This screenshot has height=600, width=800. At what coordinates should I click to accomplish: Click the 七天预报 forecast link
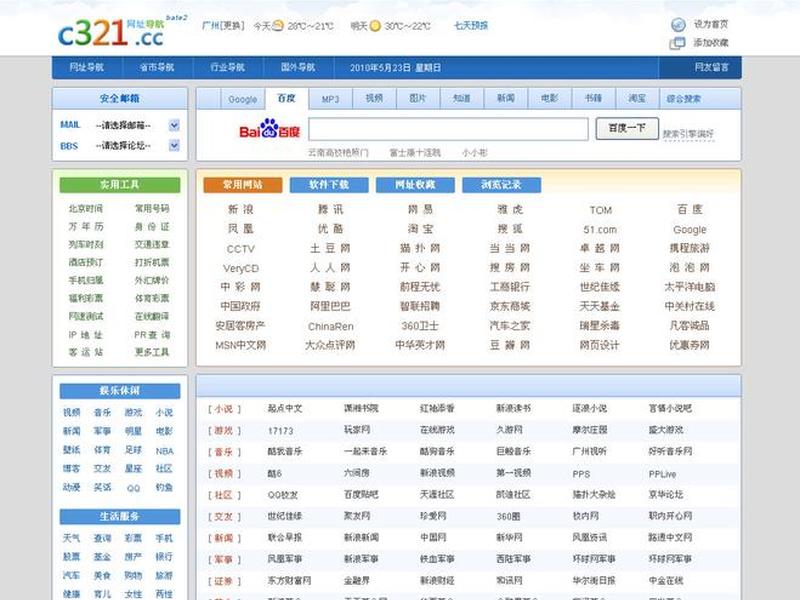[471, 26]
